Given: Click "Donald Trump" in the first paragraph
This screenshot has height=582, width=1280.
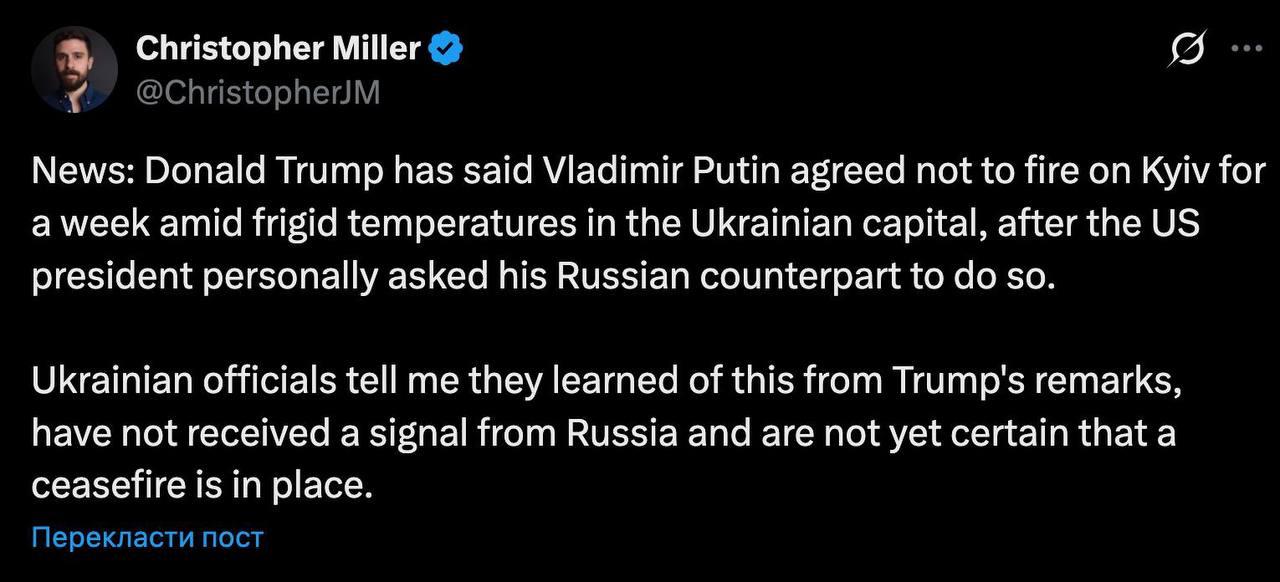Looking at the screenshot, I should point(264,172).
